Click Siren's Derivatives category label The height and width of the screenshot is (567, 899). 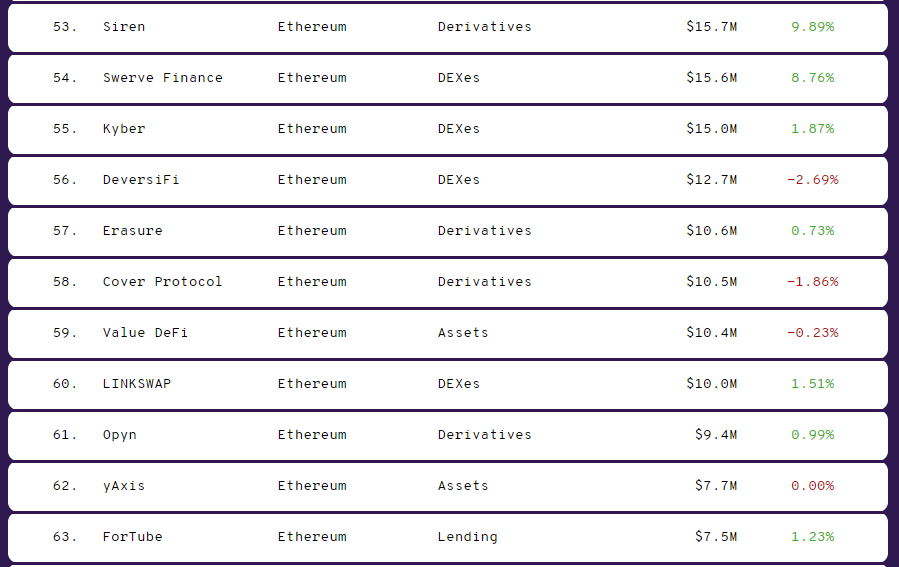point(484,27)
